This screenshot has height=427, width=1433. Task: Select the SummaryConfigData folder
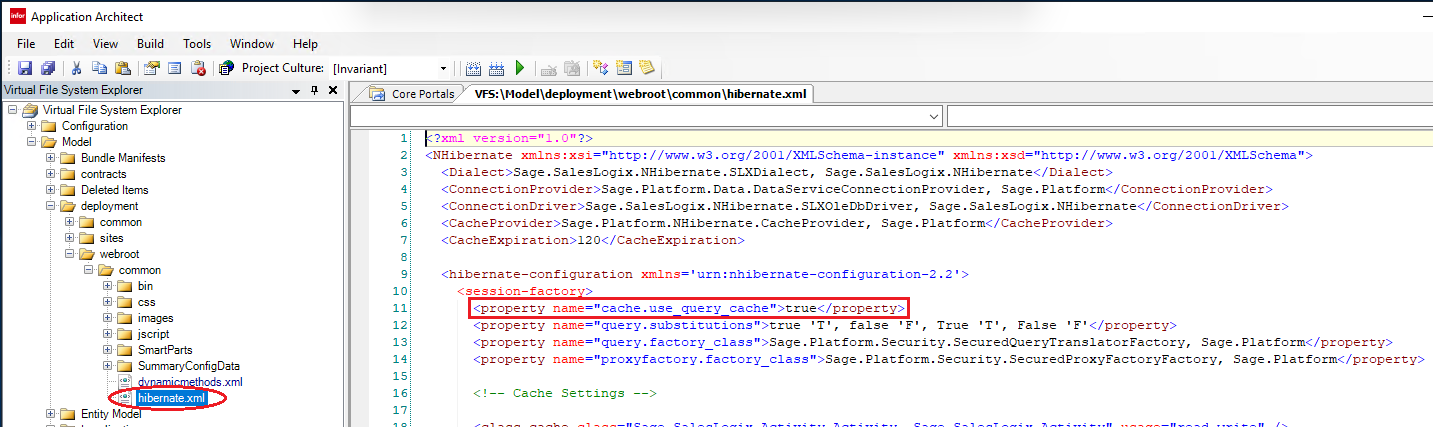188,366
